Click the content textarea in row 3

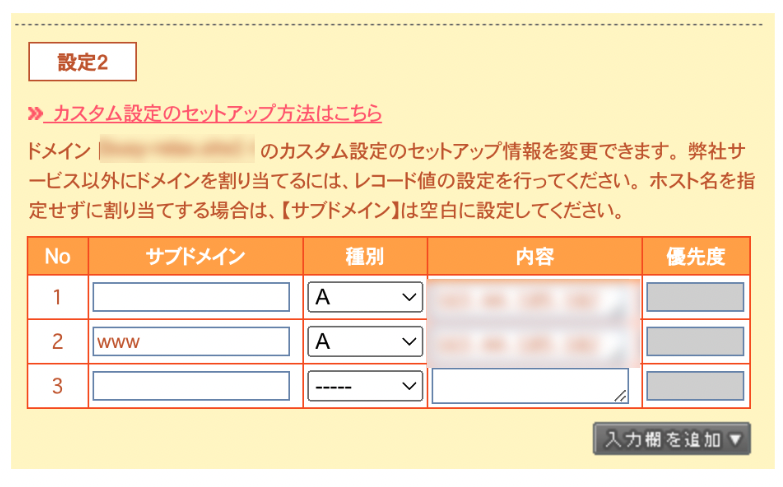coord(529,385)
